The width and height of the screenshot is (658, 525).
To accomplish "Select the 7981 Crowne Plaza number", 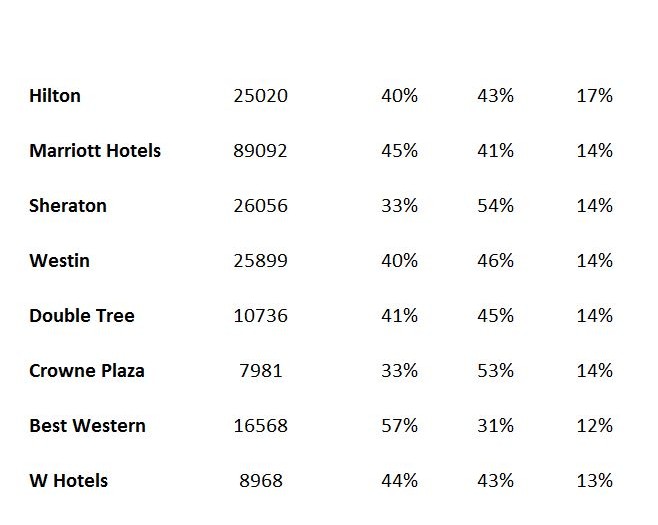I will pos(261,371).
